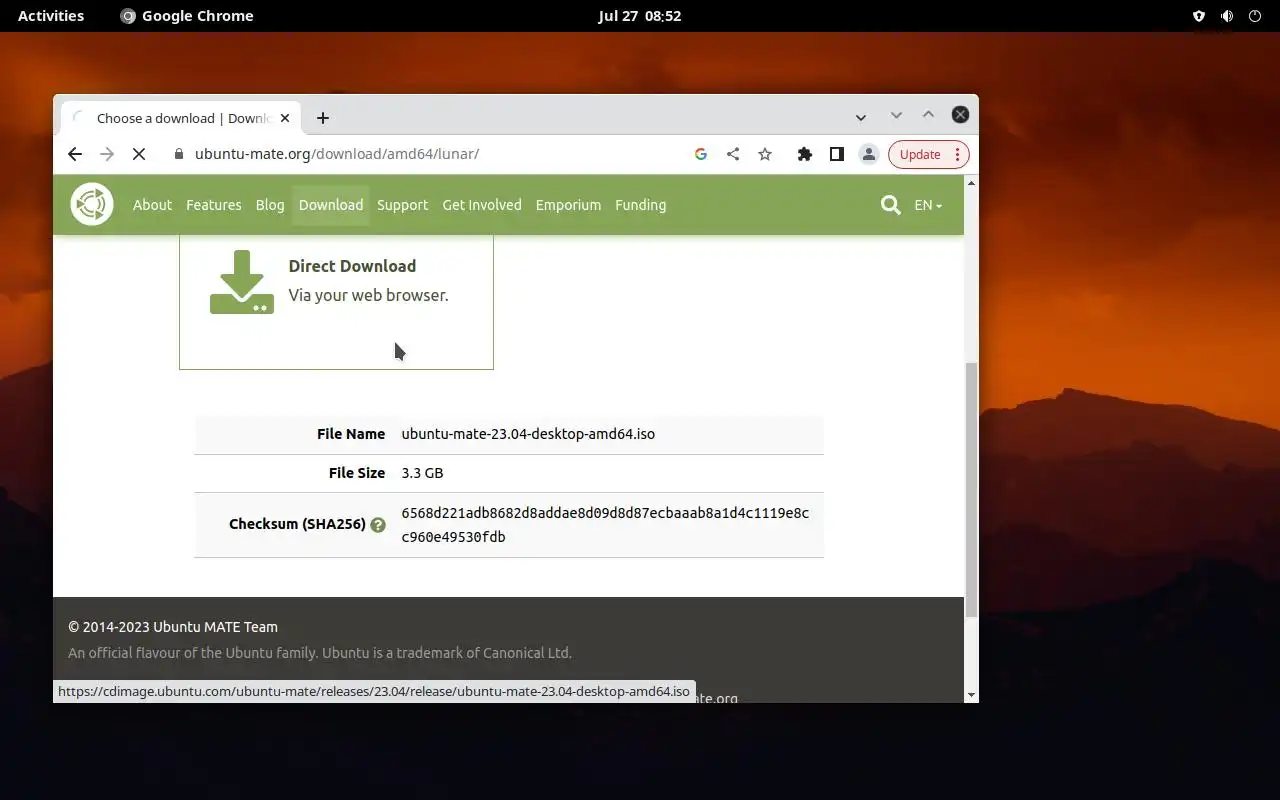Click the browser forward arrow
Viewport: 1280px width, 800px height.
[107, 154]
